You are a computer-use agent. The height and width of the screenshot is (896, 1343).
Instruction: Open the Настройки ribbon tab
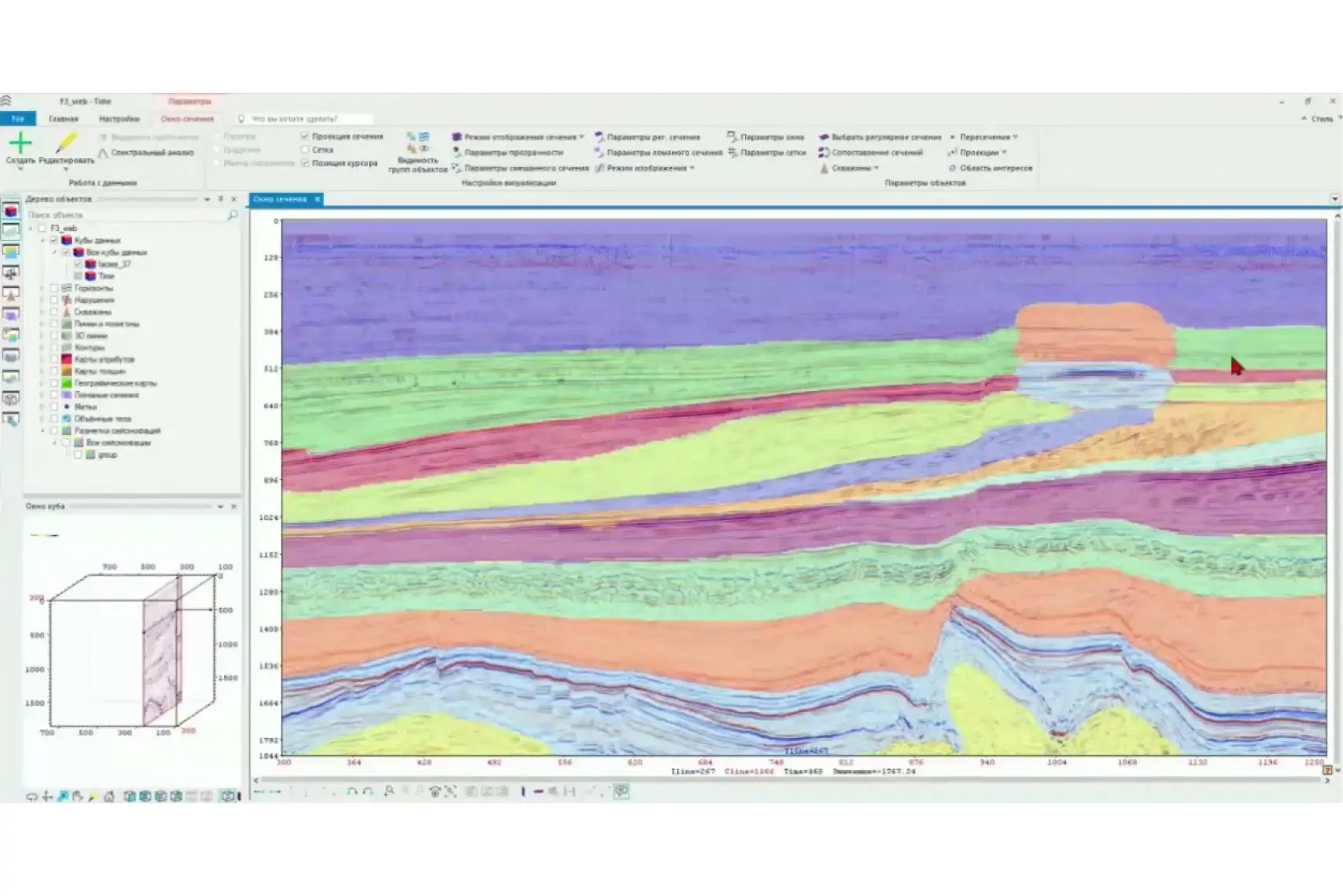(x=119, y=119)
